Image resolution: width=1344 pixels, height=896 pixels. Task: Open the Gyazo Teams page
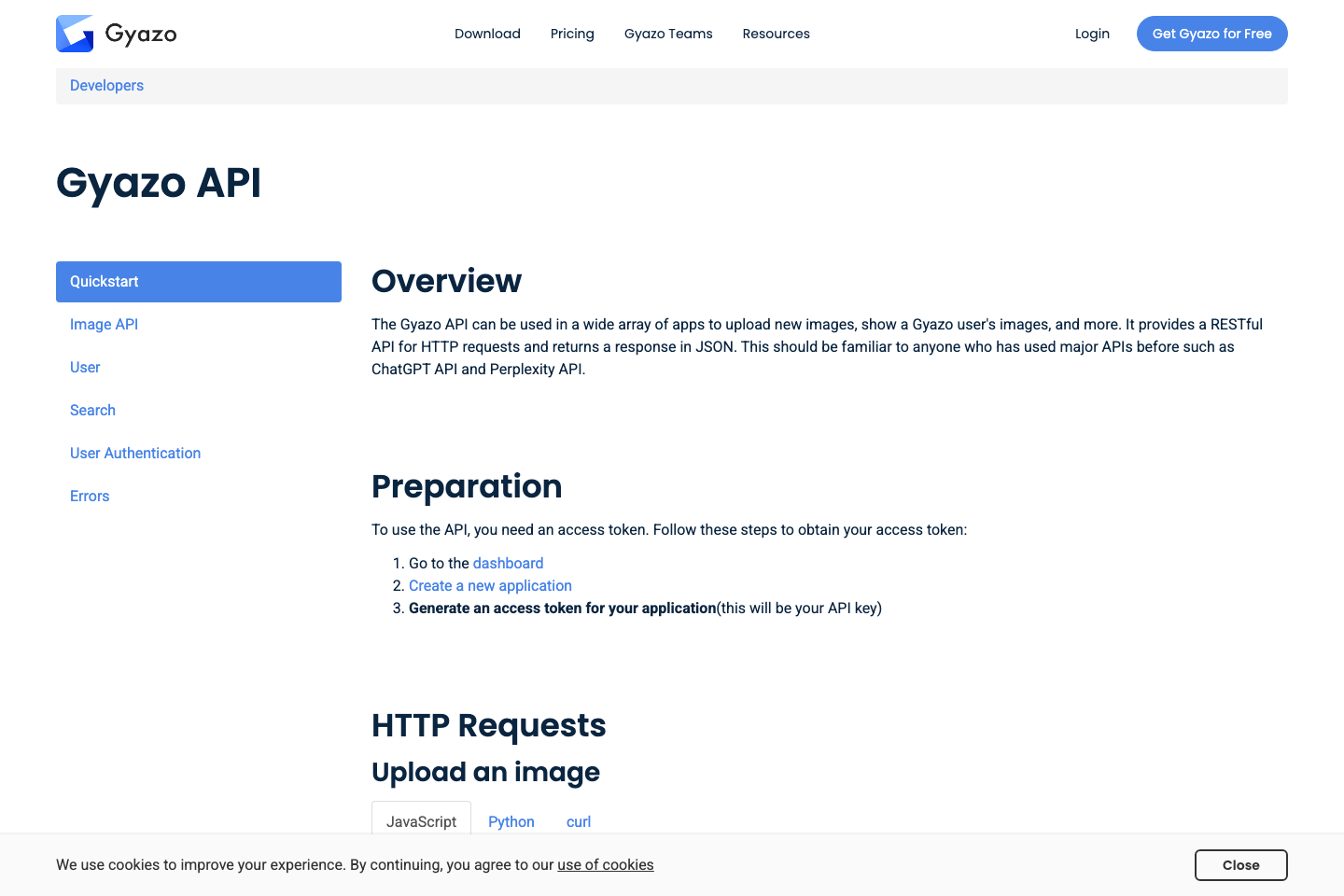[x=668, y=34]
